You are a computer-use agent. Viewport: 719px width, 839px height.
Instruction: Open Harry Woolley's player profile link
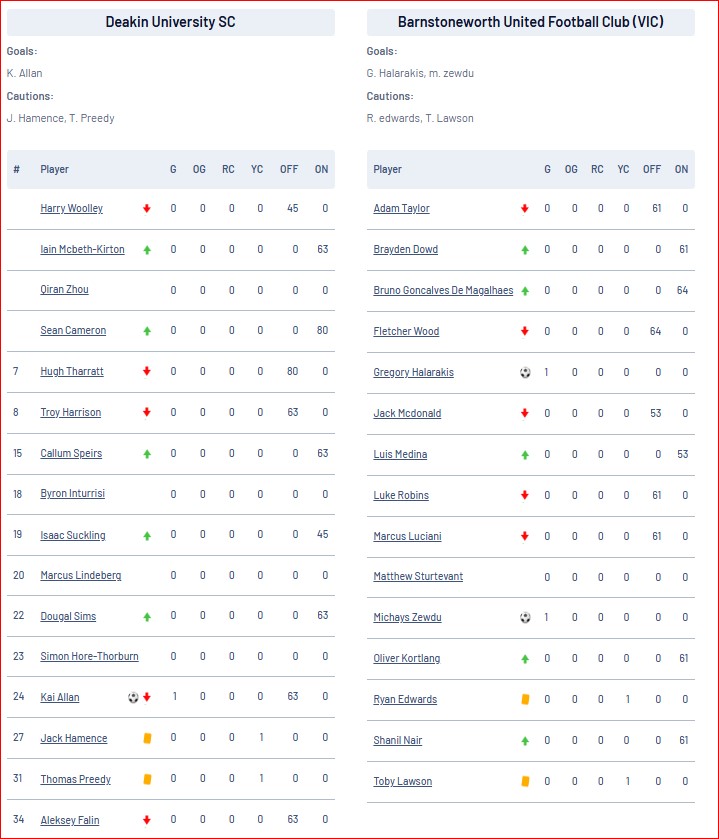(x=72, y=208)
